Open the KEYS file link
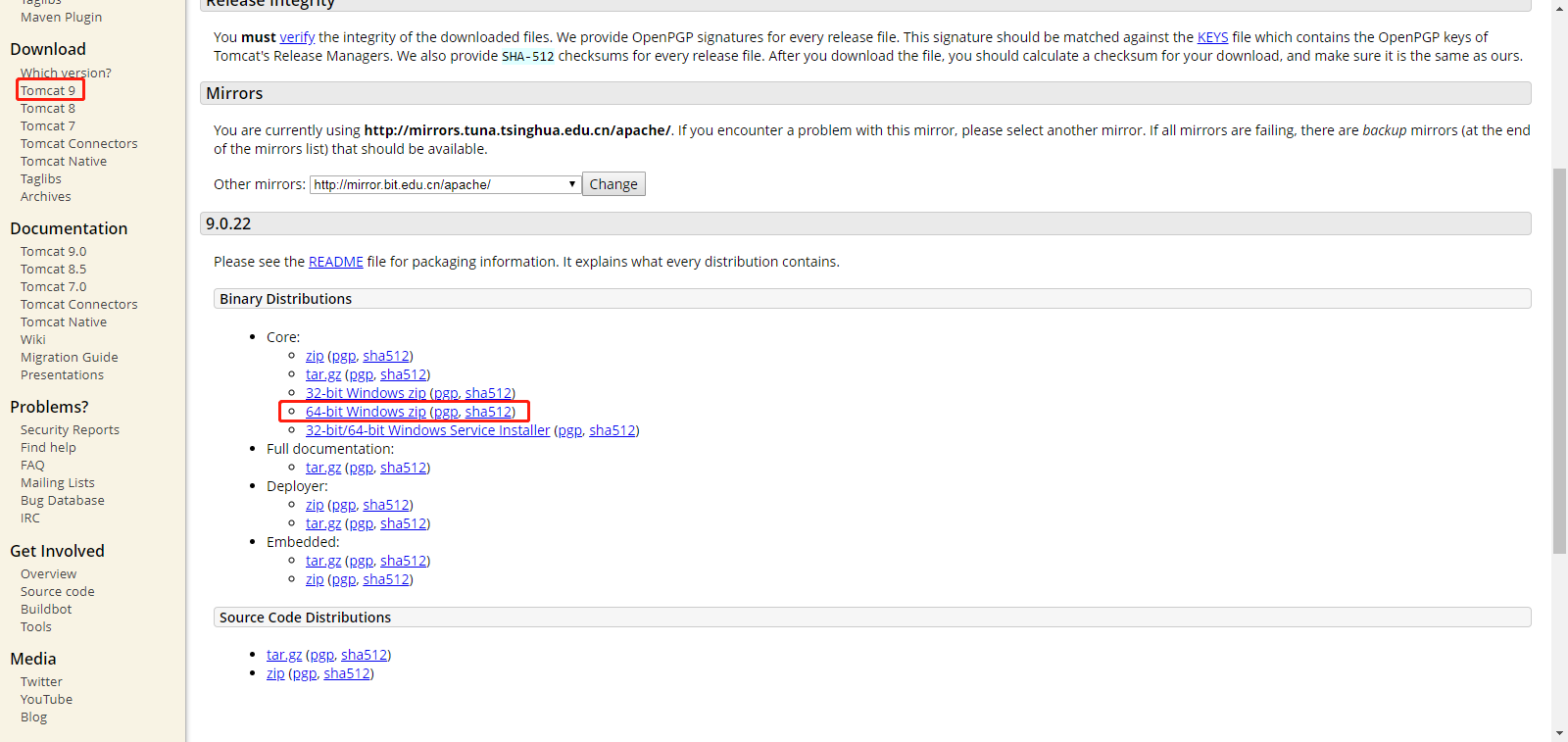Viewport: 1568px width, 742px height. point(1212,37)
